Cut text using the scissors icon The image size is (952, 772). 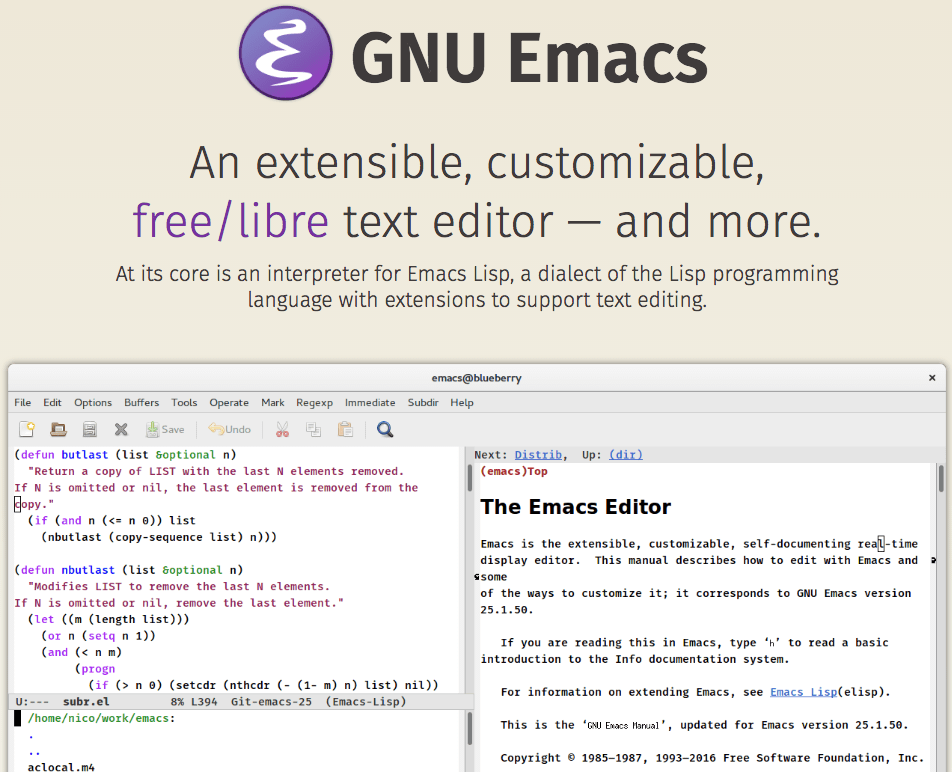click(x=282, y=428)
